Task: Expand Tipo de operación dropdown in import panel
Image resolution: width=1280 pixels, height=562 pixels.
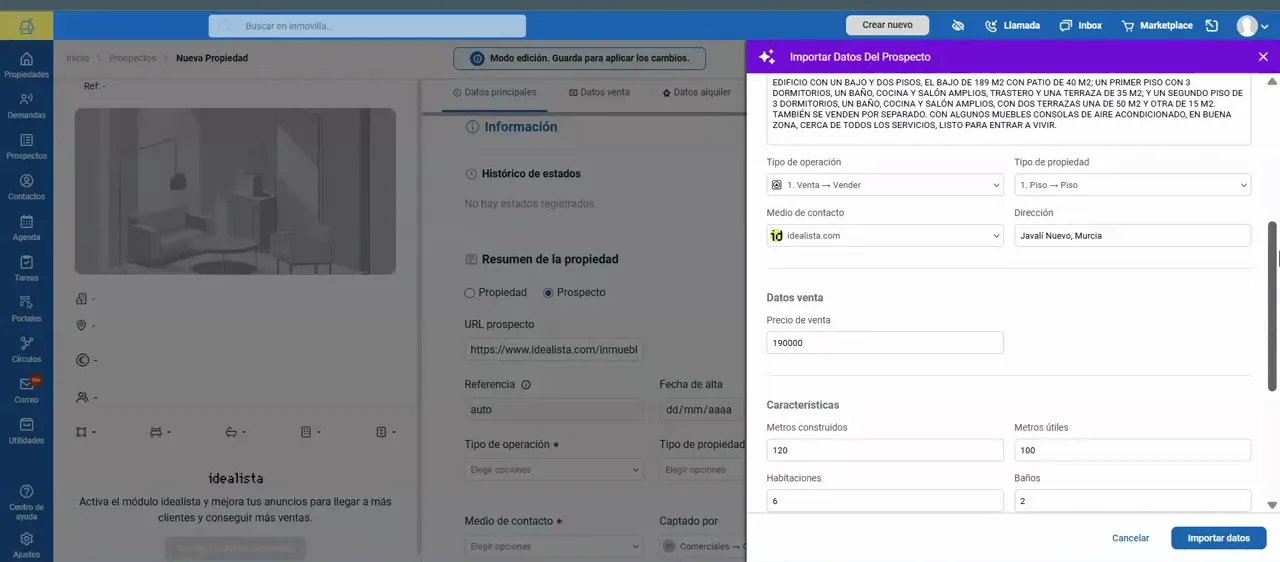Action: (x=885, y=185)
